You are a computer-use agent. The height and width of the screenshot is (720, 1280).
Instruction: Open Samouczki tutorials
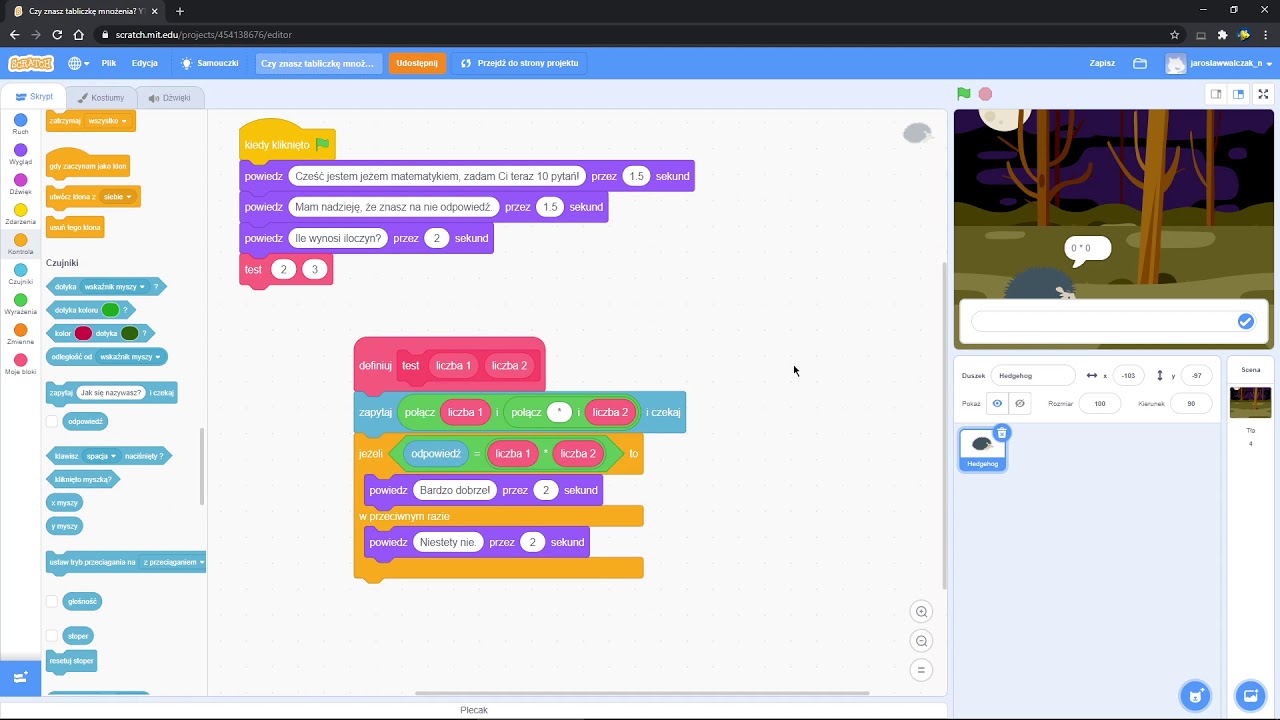point(210,63)
